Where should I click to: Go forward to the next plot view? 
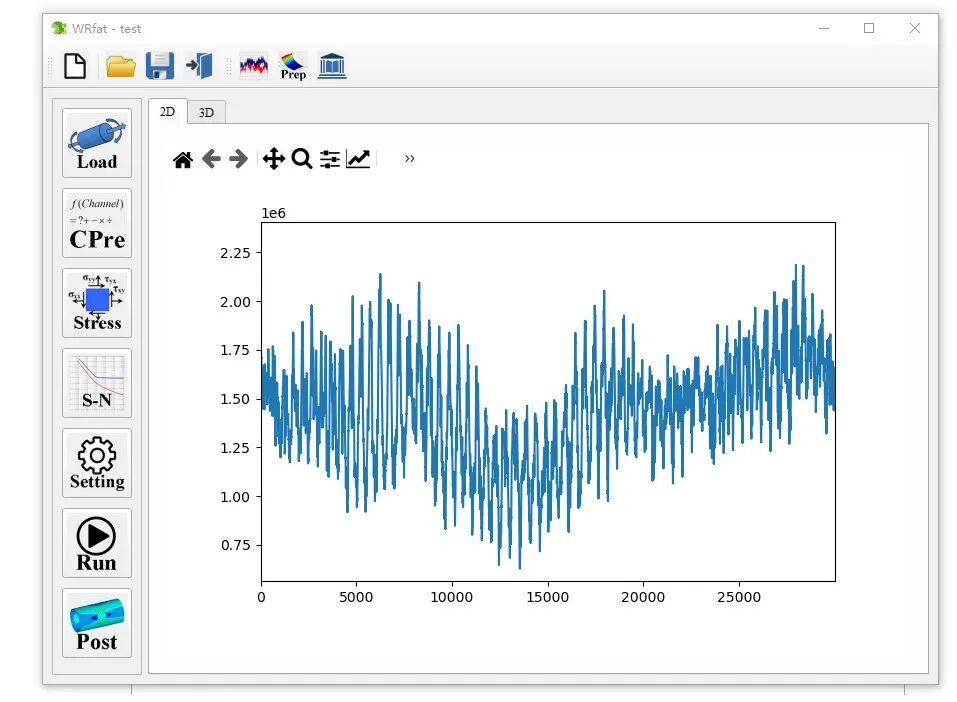[x=239, y=159]
